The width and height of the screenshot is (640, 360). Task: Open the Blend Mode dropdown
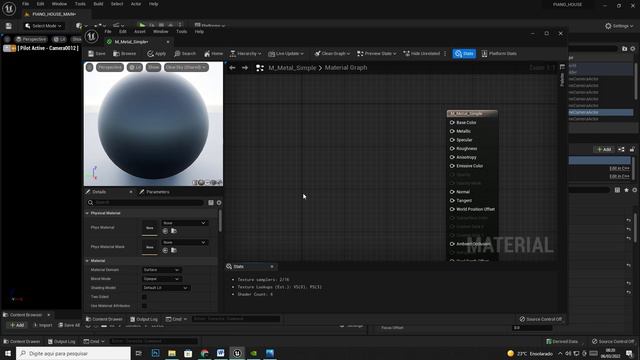coord(162,279)
